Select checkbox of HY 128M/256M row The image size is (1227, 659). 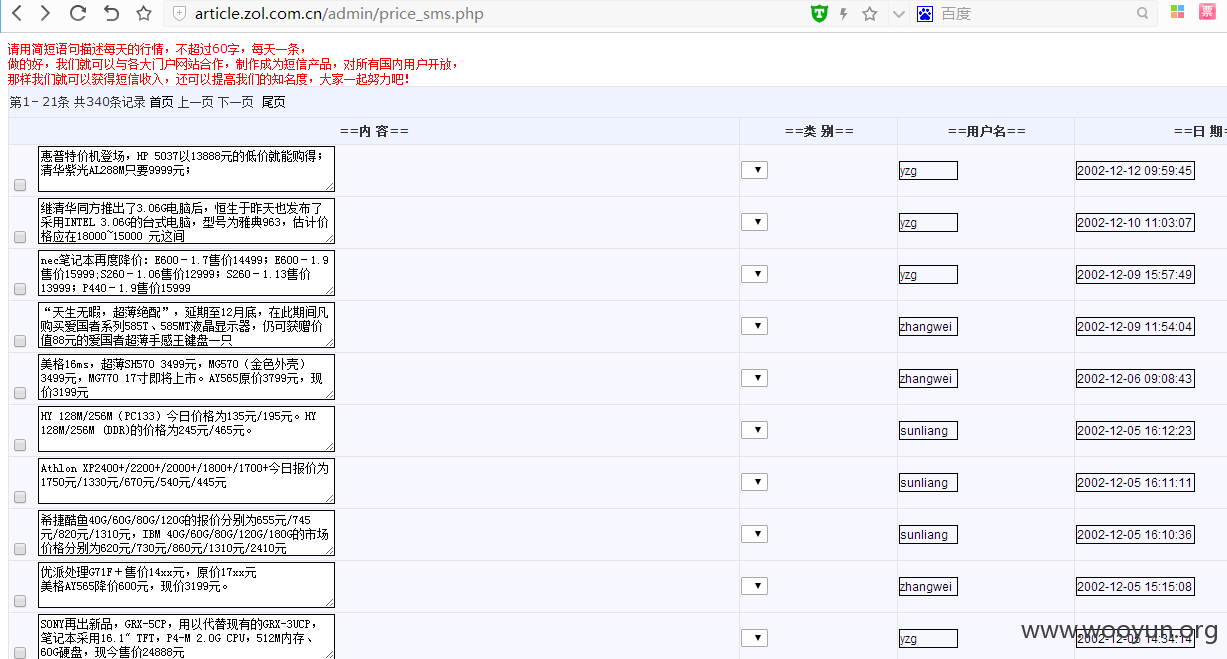(x=20, y=445)
